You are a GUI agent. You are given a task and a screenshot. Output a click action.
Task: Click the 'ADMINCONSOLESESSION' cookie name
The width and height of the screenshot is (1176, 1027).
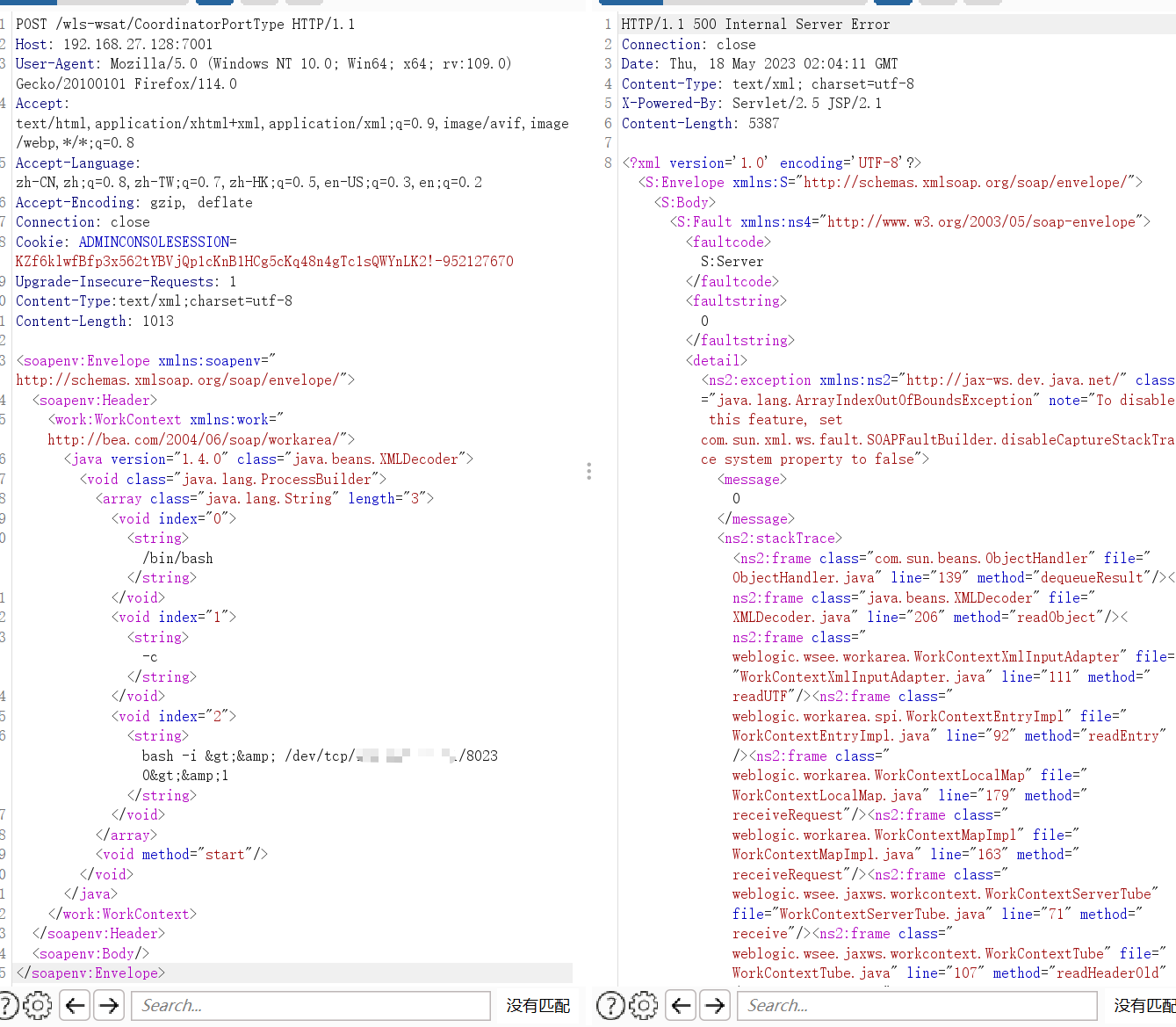click(154, 242)
